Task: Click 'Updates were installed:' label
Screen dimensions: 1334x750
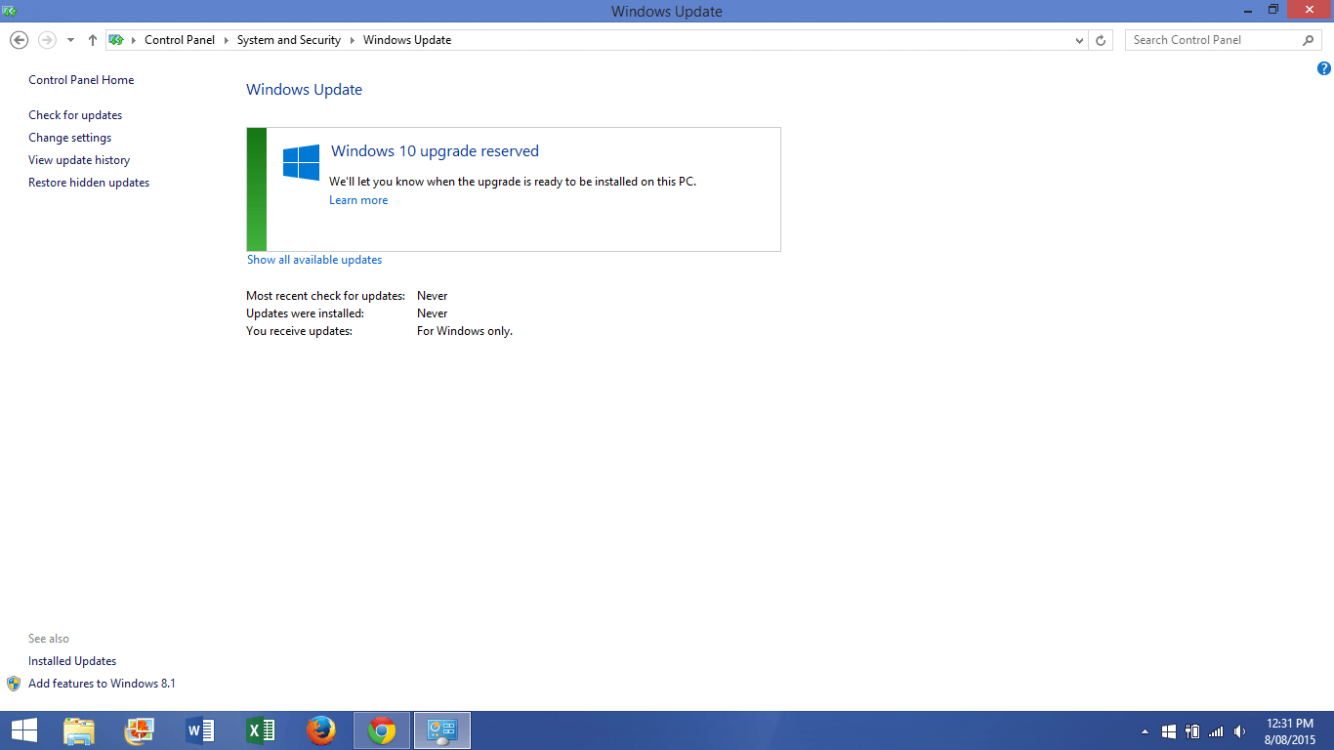Action: [305, 314]
